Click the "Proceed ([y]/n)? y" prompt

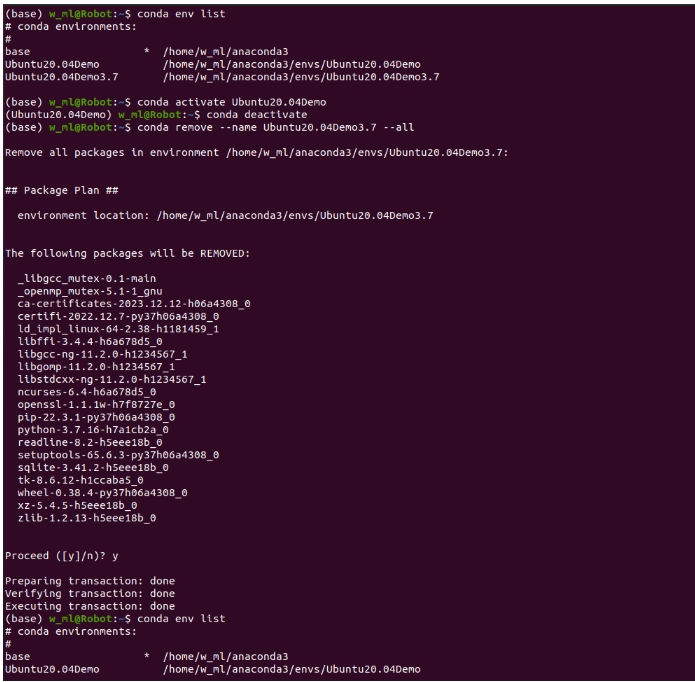point(60,555)
